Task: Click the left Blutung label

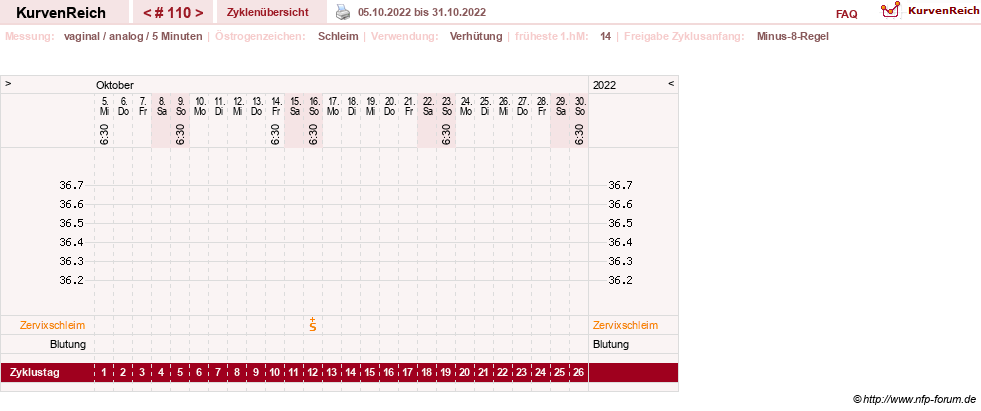Action: (x=68, y=344)
